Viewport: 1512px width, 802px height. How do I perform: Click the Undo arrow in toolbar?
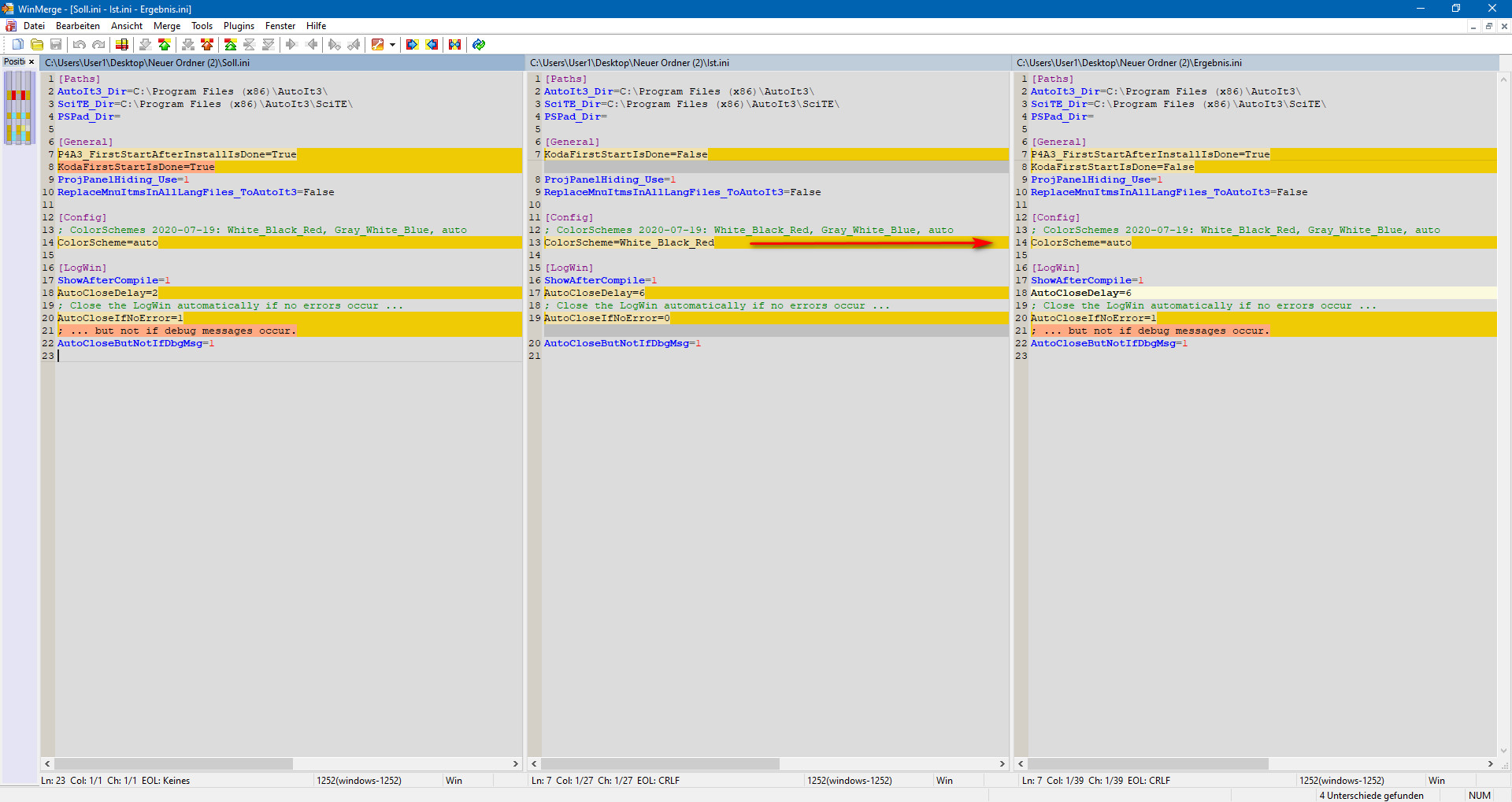pyautogui.click(x=79, y=45)
